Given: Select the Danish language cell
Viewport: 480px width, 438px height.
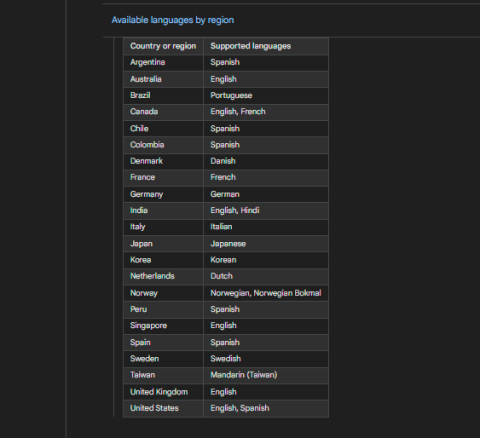Looking at the screenshot, I should pos(266,161).
